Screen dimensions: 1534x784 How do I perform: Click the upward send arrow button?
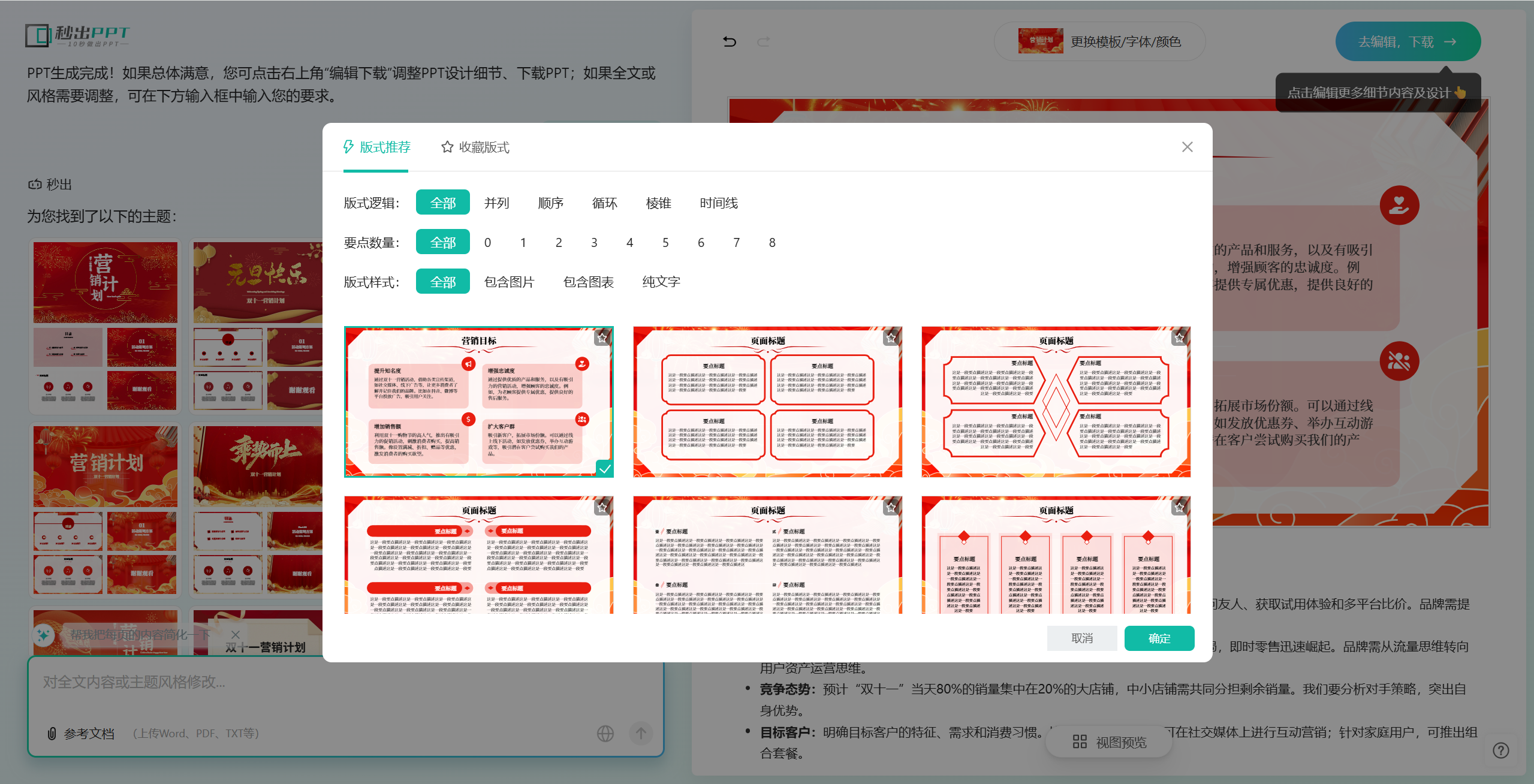pyautogui.click(x=641, y=733)
